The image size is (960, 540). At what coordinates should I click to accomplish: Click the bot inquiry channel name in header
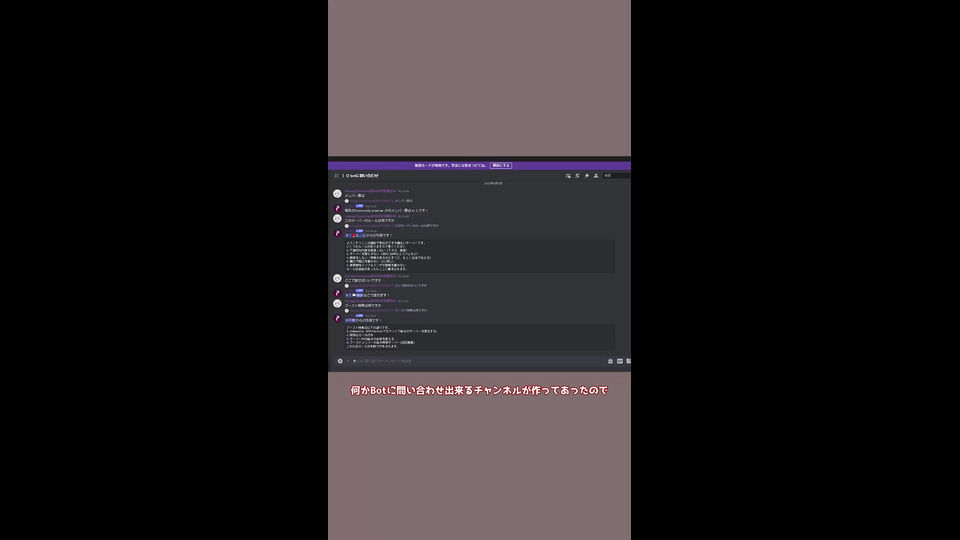[362, 176]
